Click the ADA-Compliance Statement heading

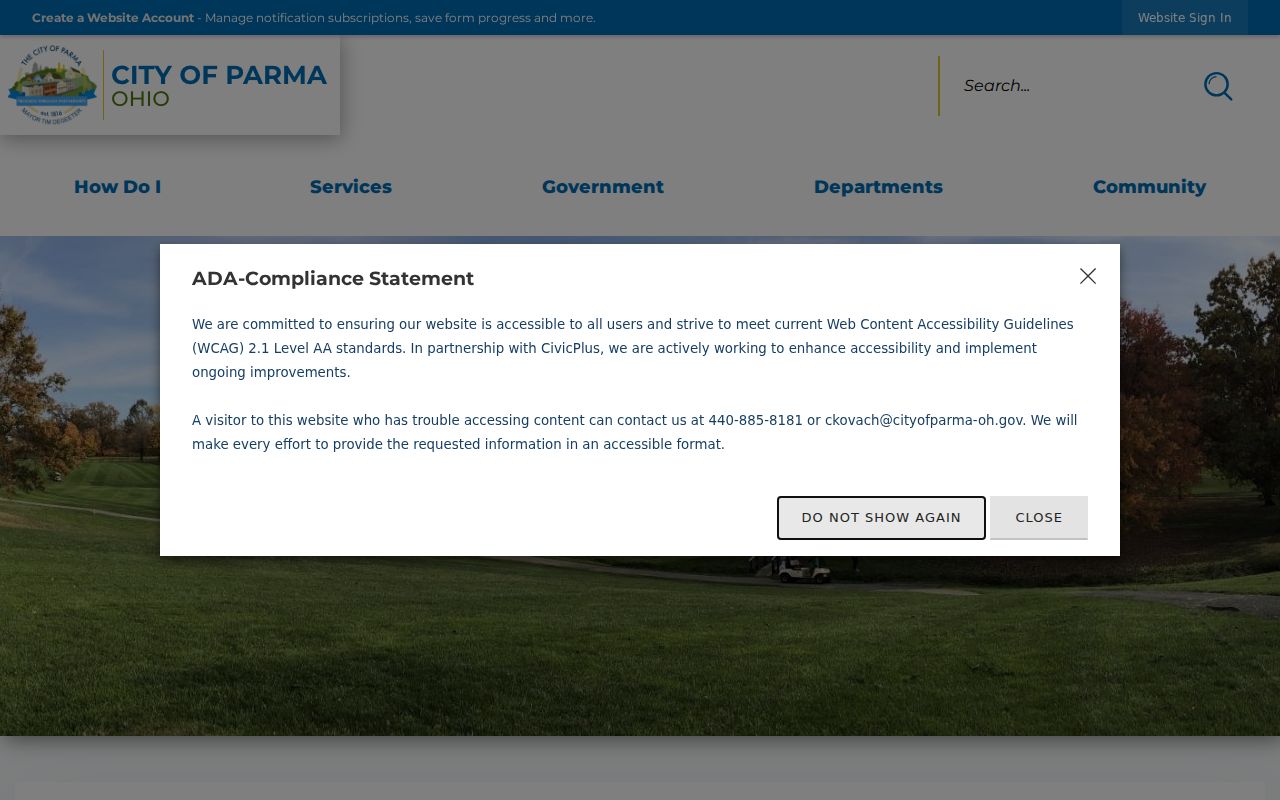(333, 279)
